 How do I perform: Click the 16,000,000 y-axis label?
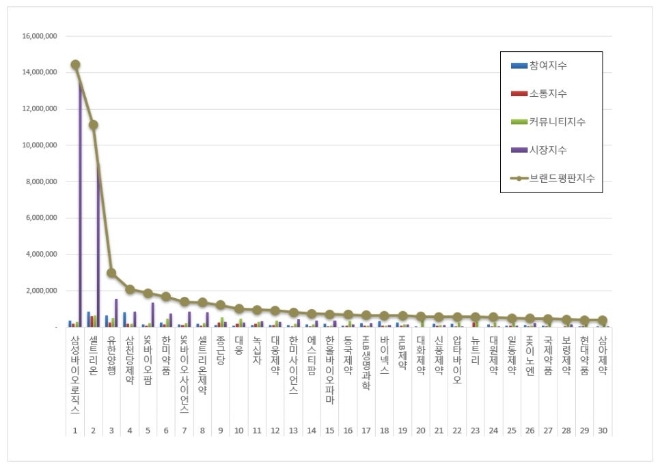click(39, 36)
